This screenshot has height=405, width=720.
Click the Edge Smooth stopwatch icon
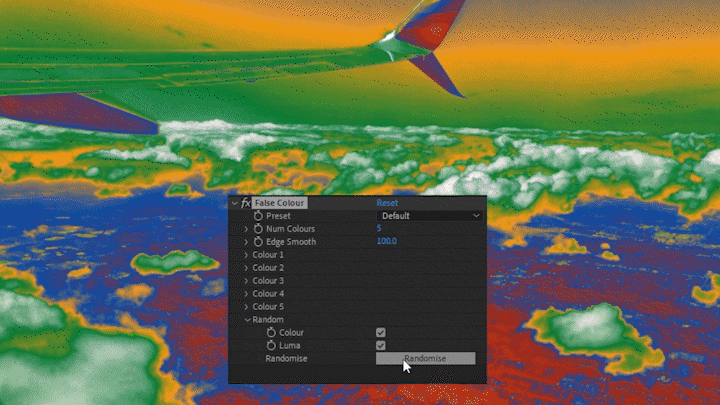pyautogui.click(x=258, y=242)
